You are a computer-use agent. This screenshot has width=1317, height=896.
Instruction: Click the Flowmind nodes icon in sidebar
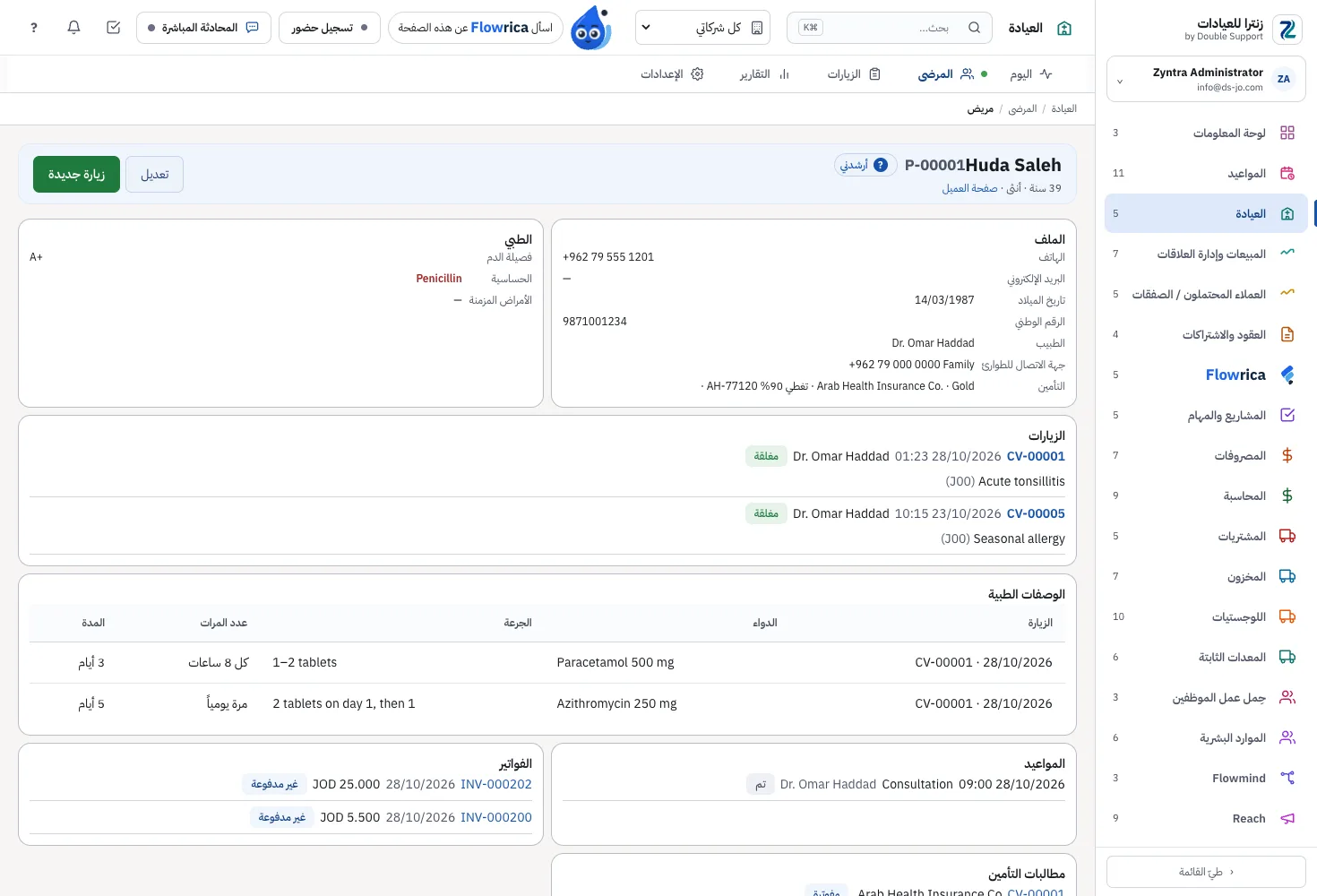pyautogui.click(x=1287, y=778)
